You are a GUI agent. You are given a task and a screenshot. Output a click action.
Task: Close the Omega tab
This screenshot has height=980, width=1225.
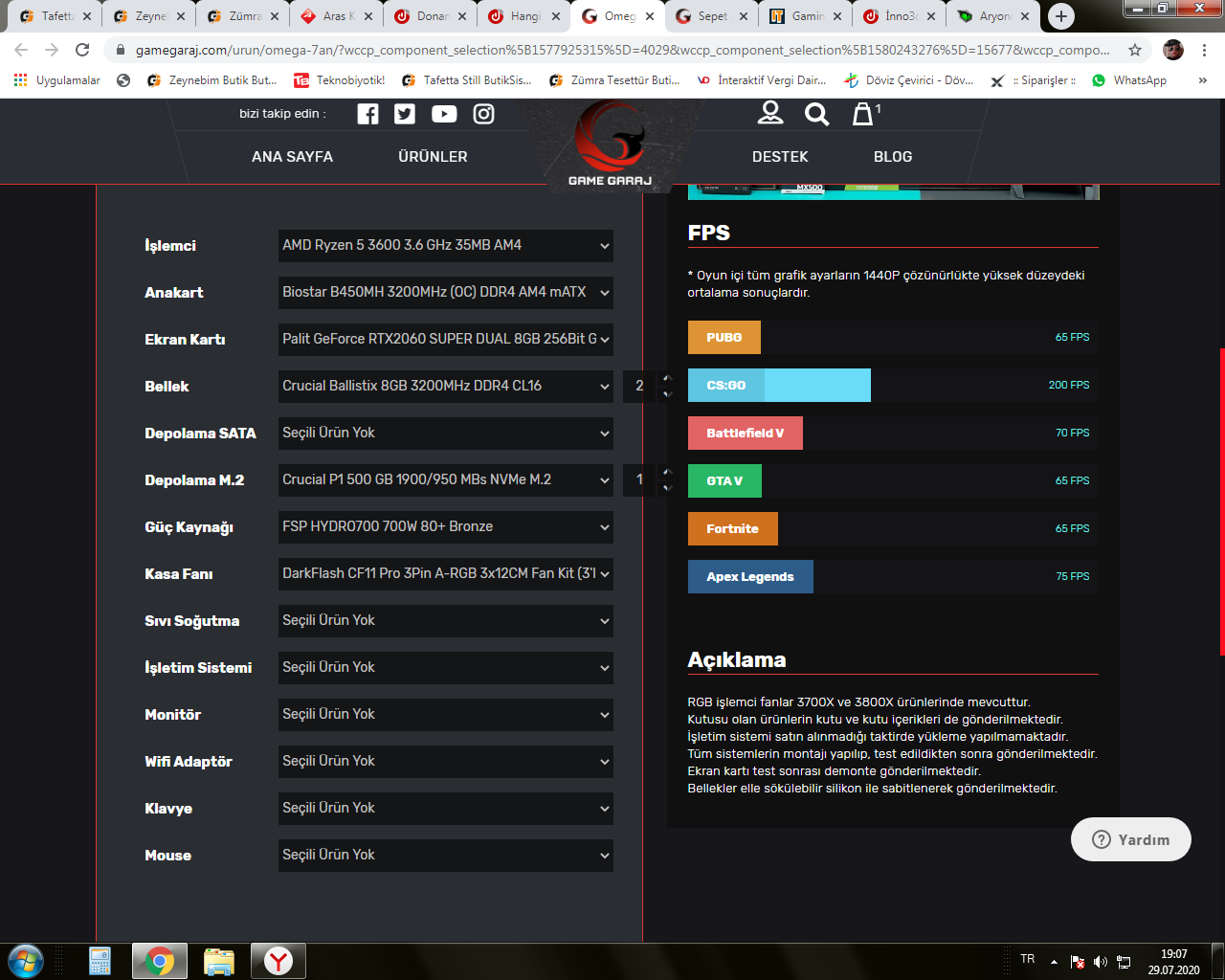click(650, 16)
